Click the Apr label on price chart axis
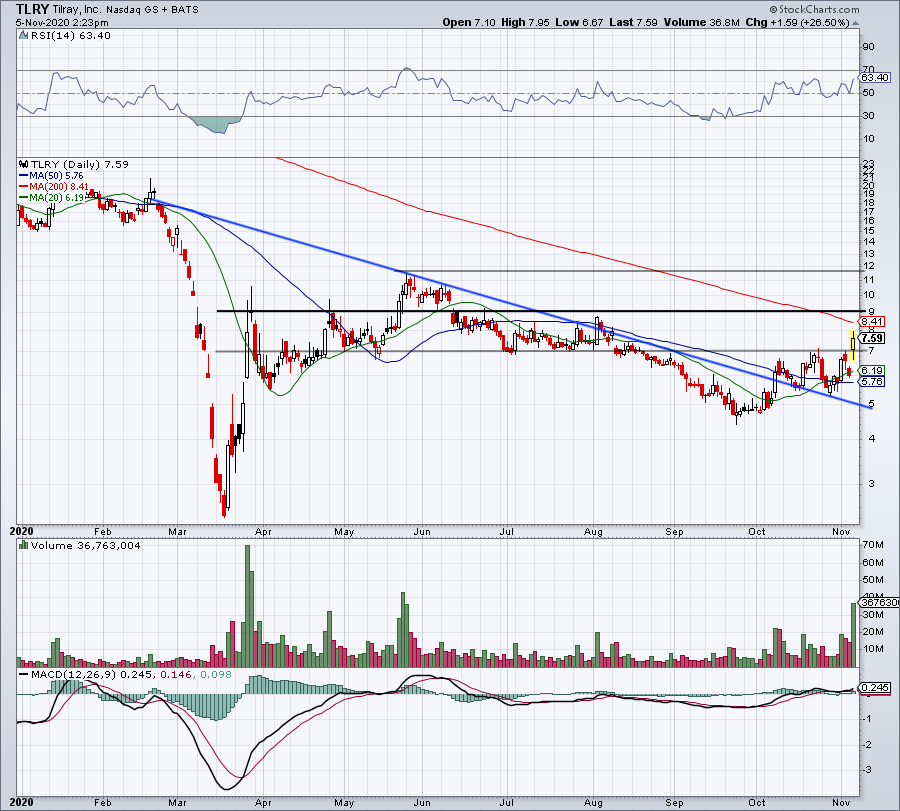 263,531
